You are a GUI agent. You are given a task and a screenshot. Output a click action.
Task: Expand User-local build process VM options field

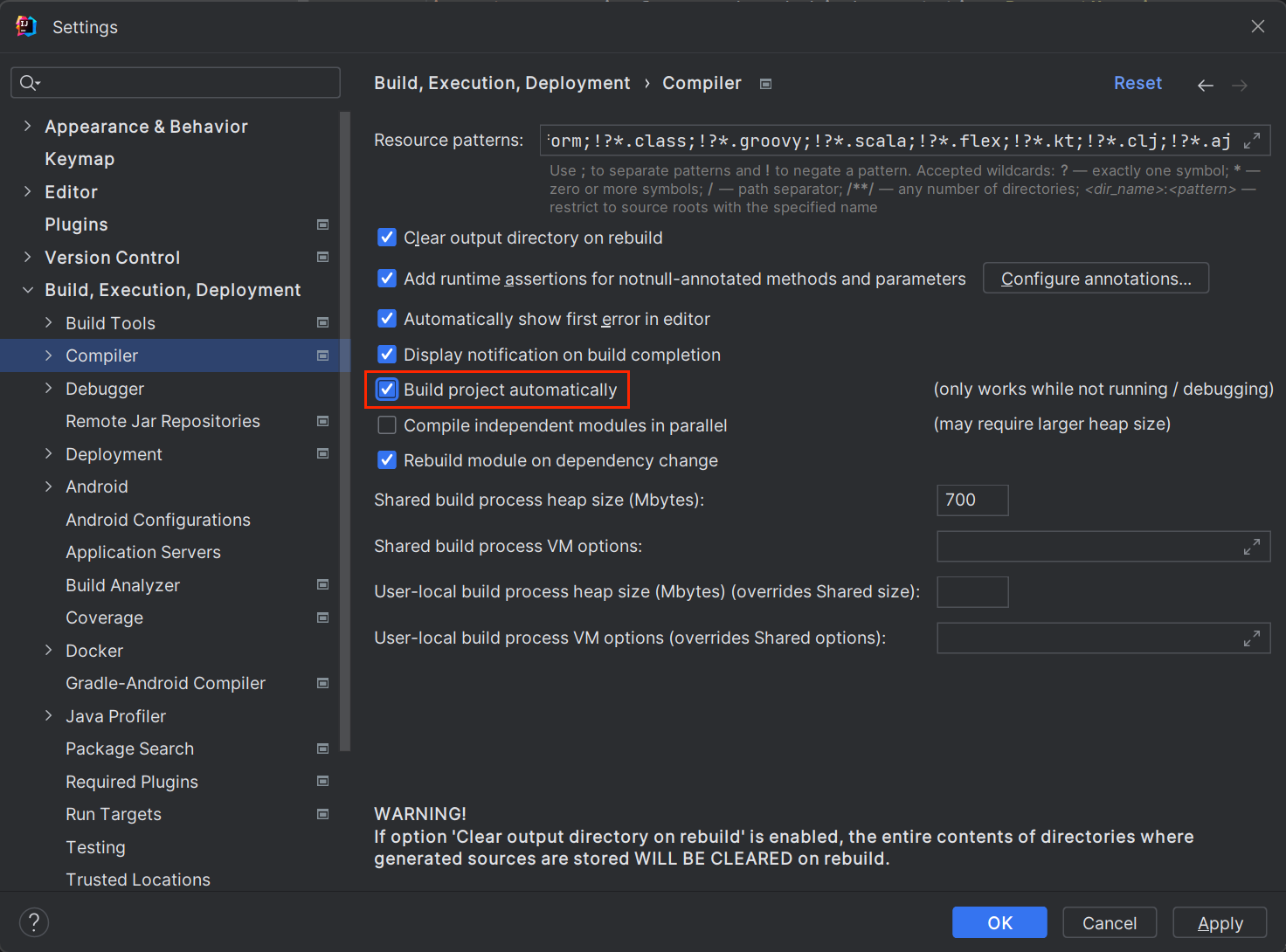pyautogui.click(x=1252, y=638)
